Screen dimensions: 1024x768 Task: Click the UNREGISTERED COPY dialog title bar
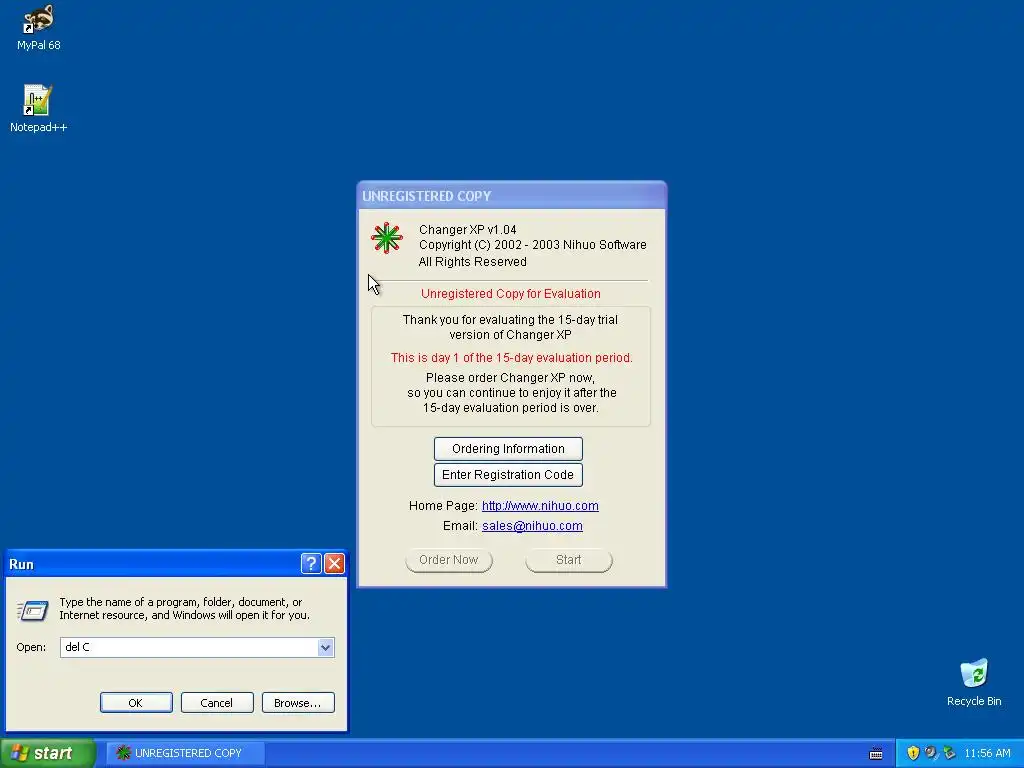coord(511,196)
